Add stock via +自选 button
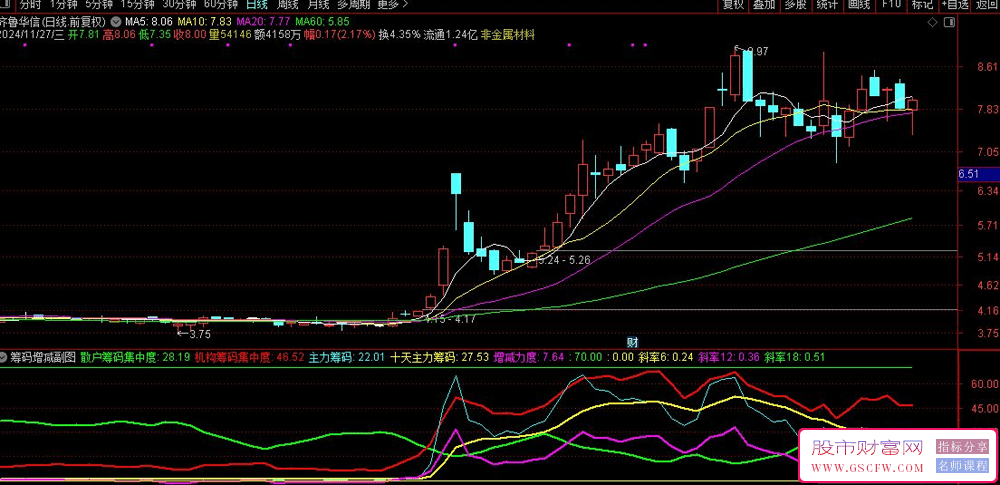Viewport: 1000px width, 485px height. [x=953, y=4]
